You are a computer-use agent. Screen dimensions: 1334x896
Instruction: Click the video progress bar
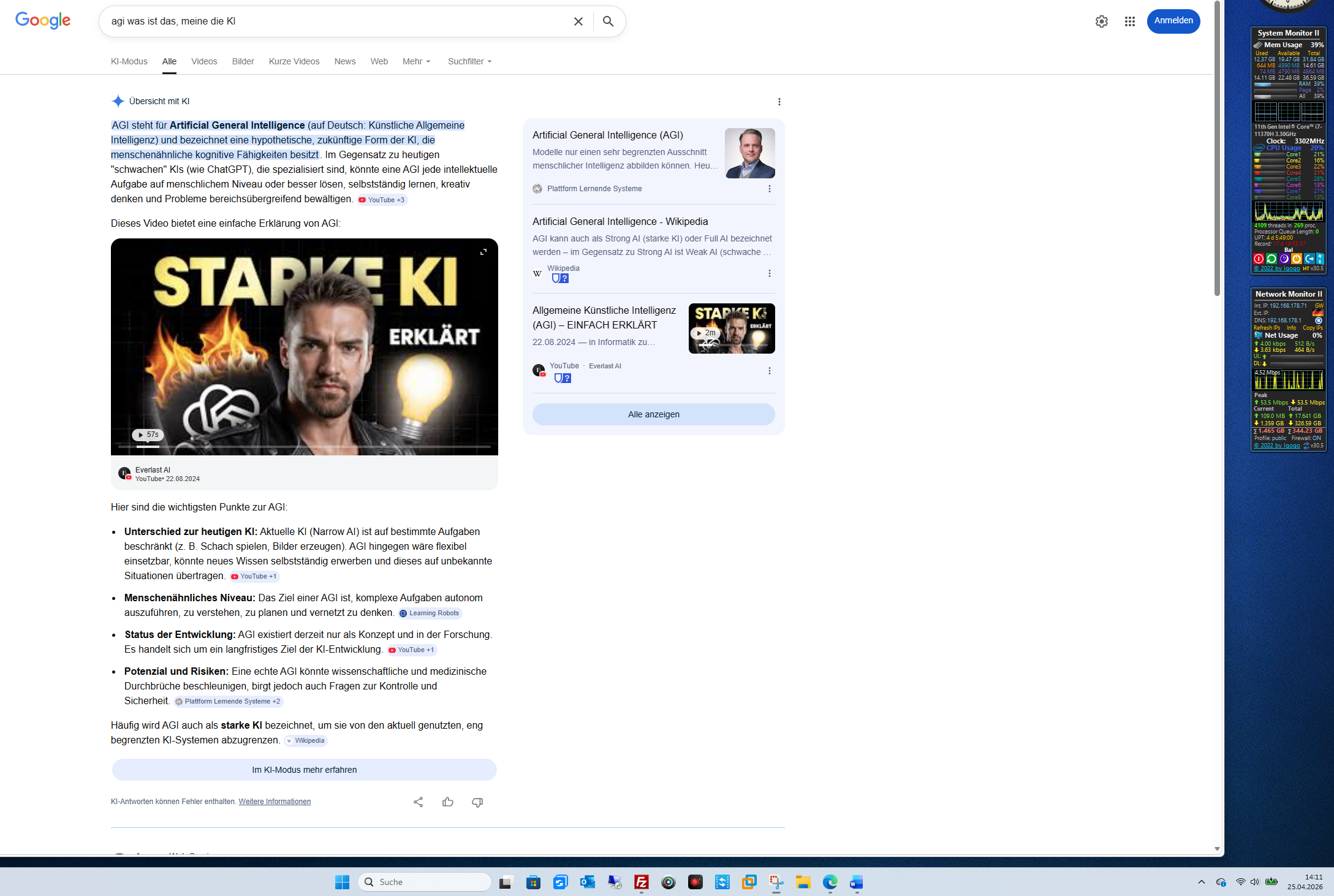305,447
